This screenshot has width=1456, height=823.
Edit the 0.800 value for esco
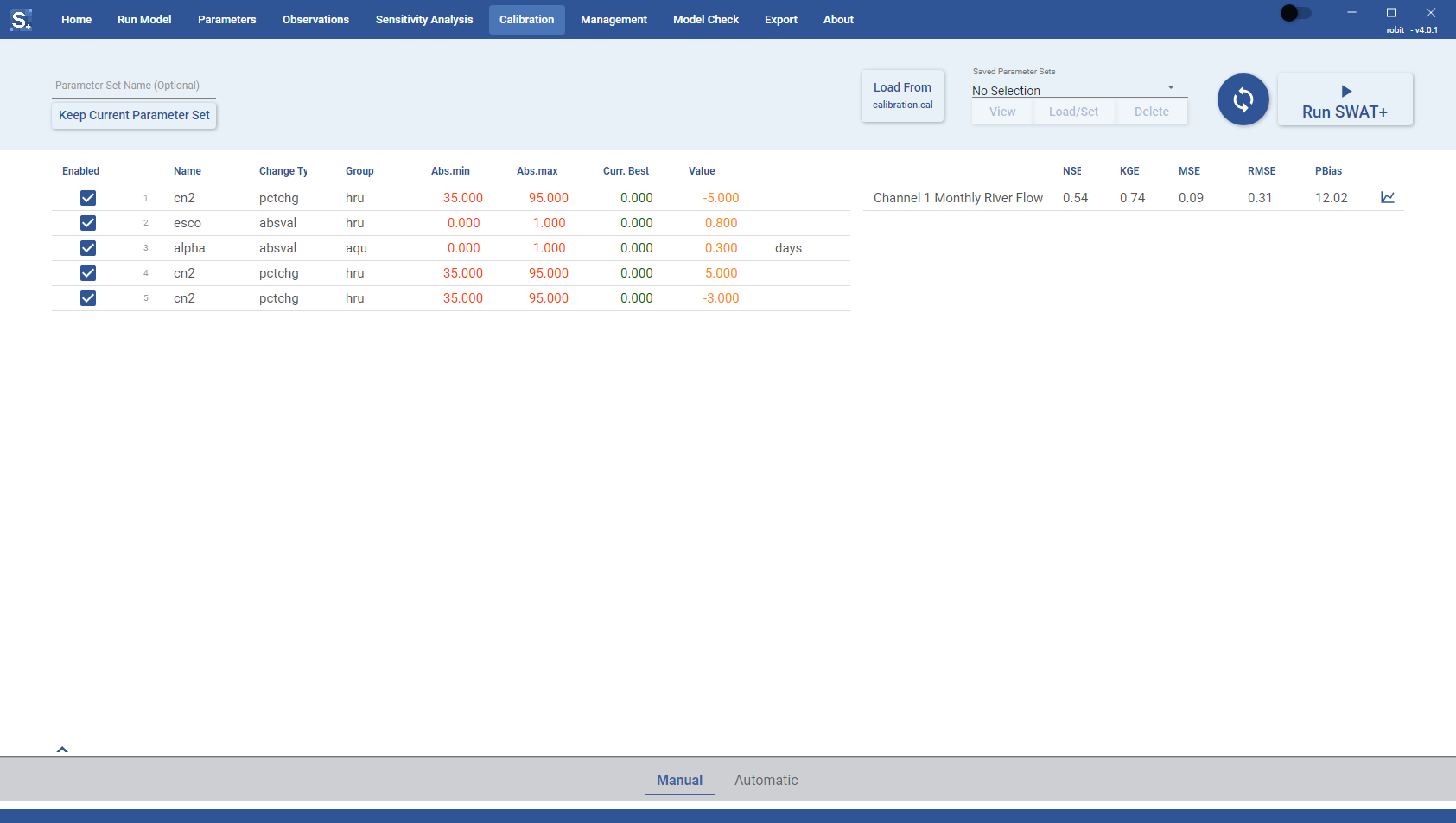click(721, 223)
